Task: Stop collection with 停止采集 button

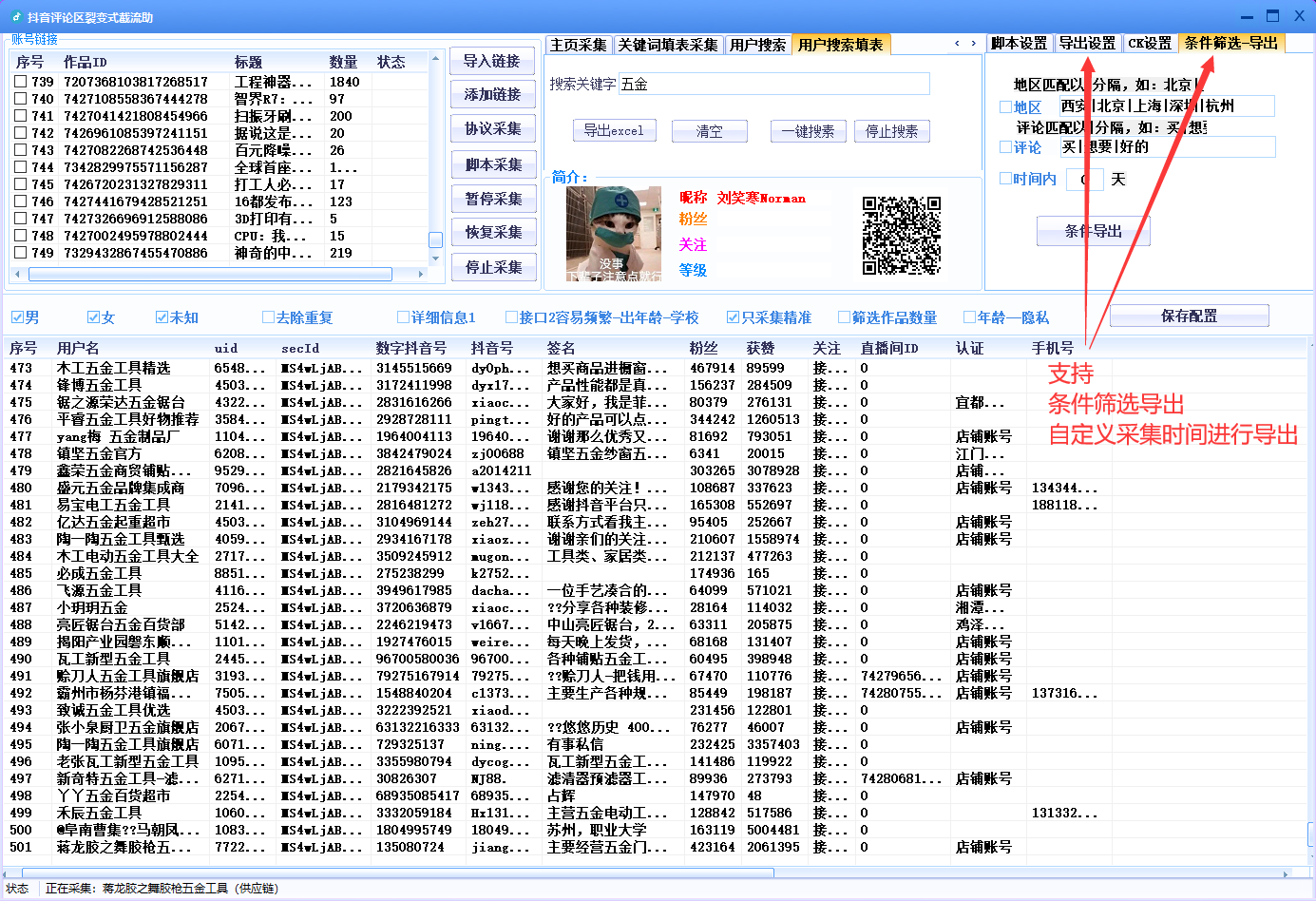Action: click(492, 267)
